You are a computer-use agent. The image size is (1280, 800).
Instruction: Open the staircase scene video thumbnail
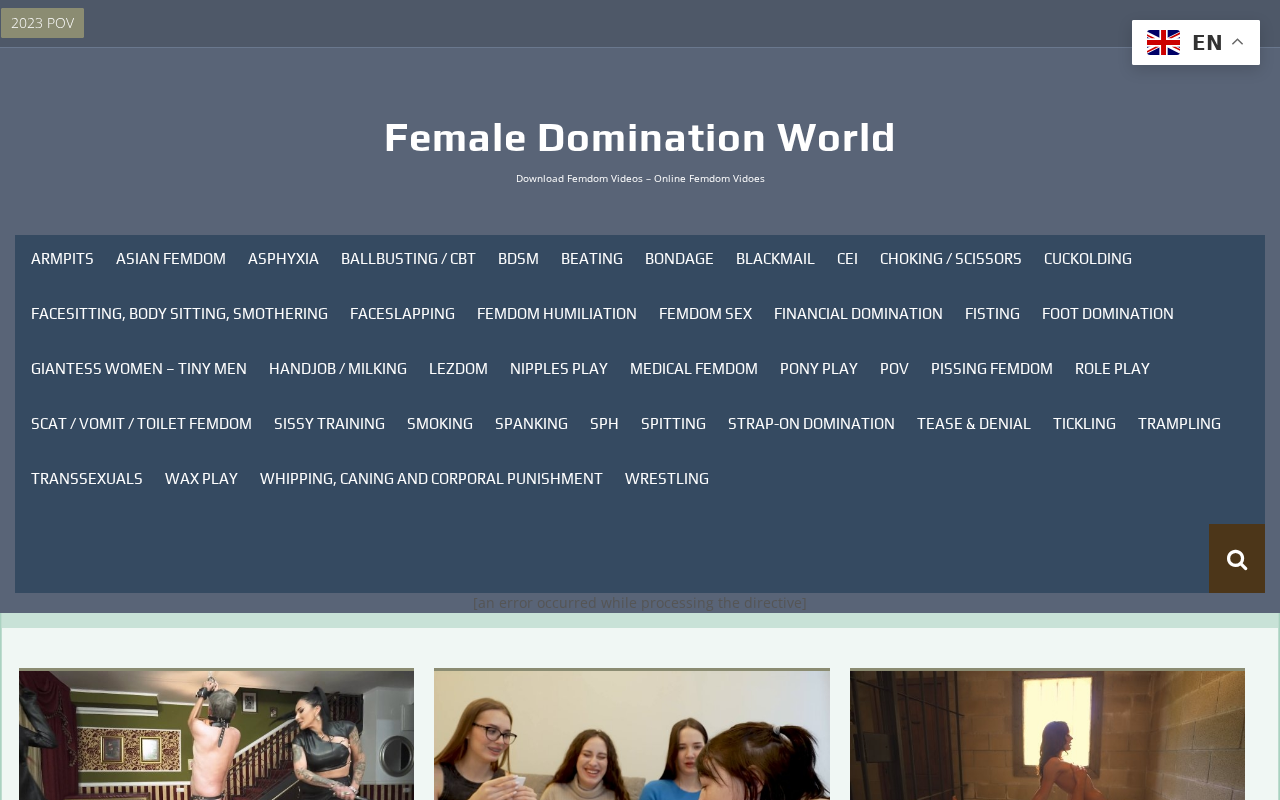click(216, 735)
